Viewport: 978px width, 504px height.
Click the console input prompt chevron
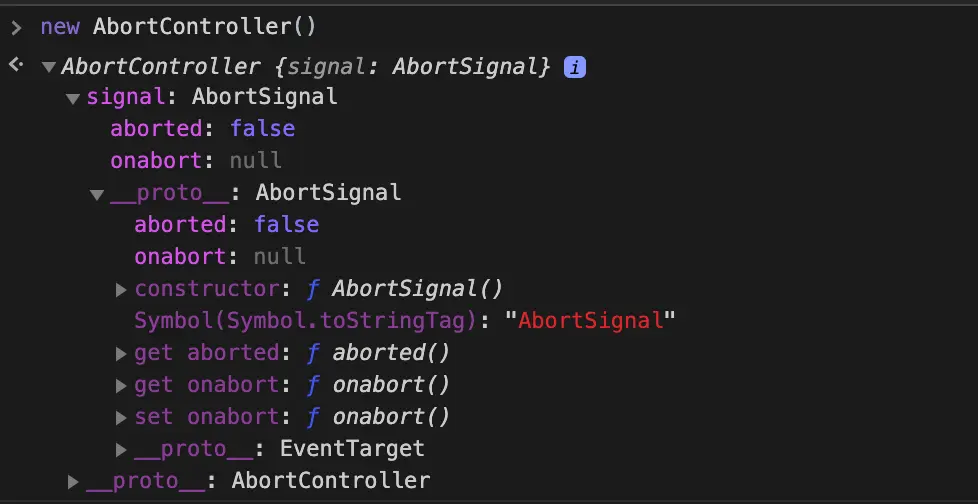[x=16, y=27]
